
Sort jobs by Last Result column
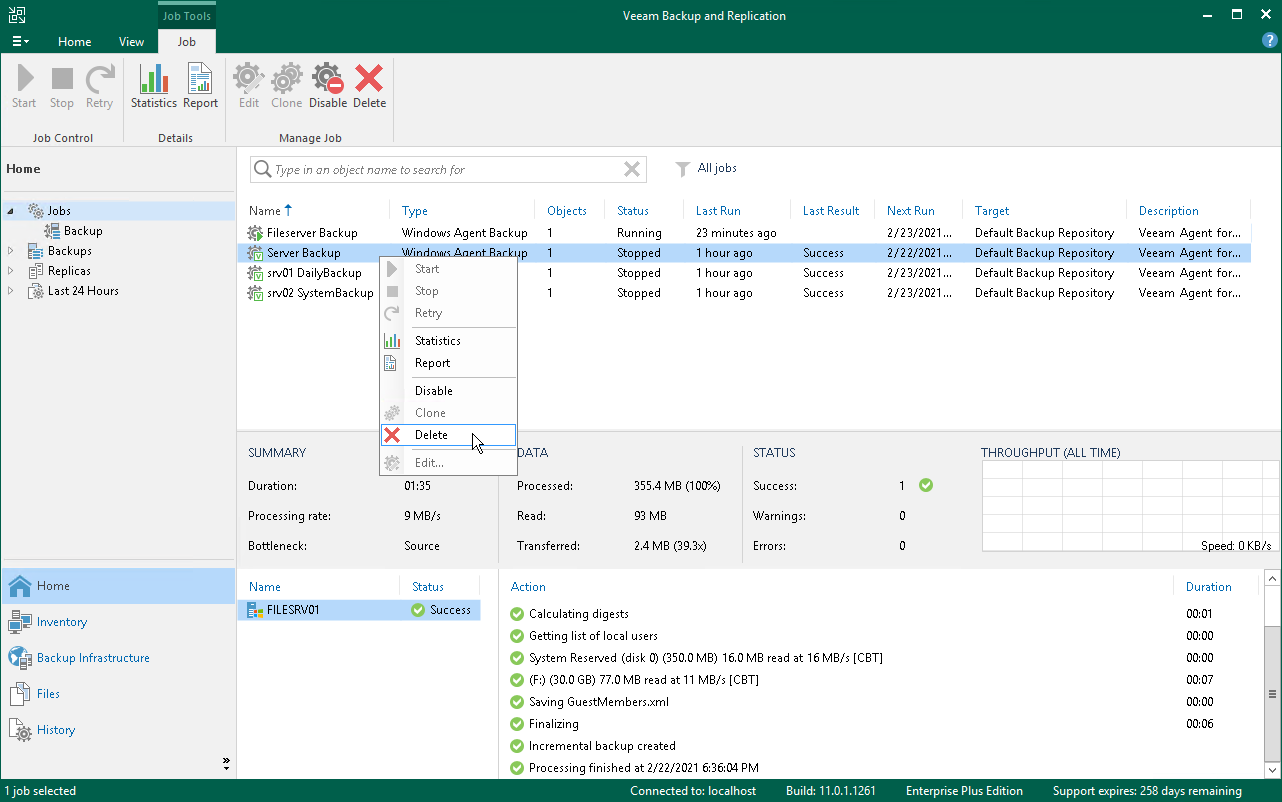[x=830, y=211]
